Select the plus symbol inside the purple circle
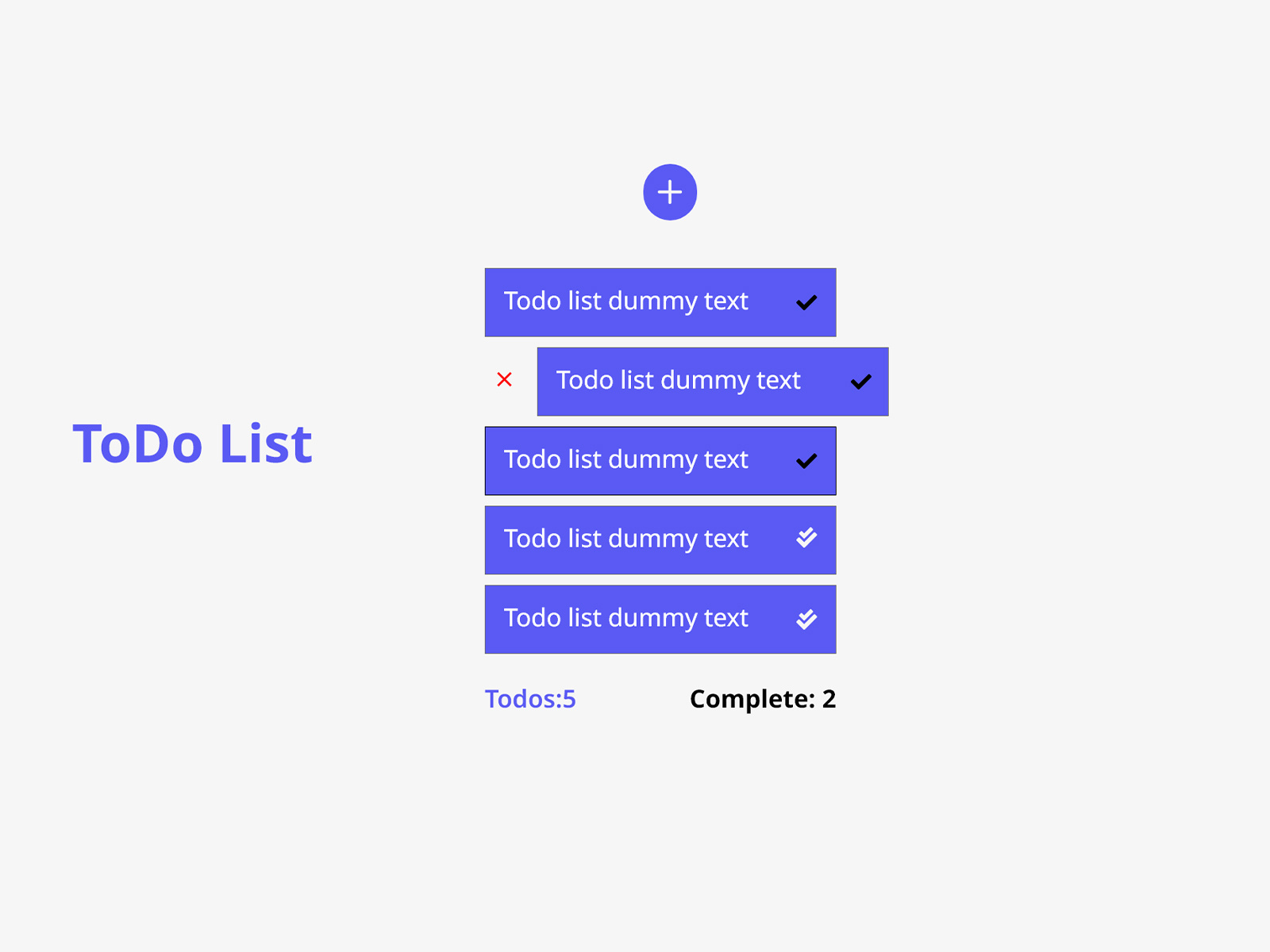 point(670,192)
